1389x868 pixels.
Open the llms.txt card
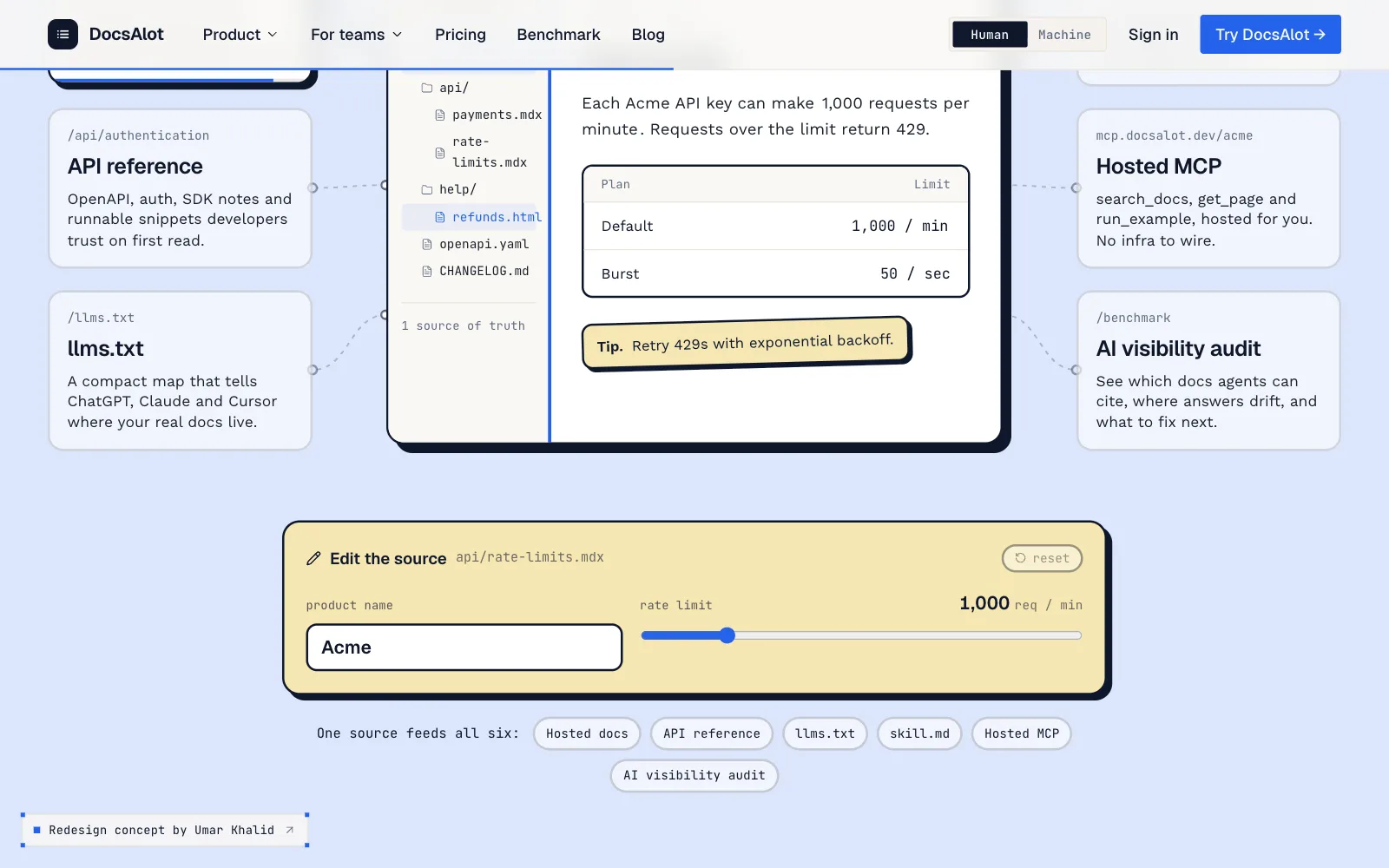point(180,371)
